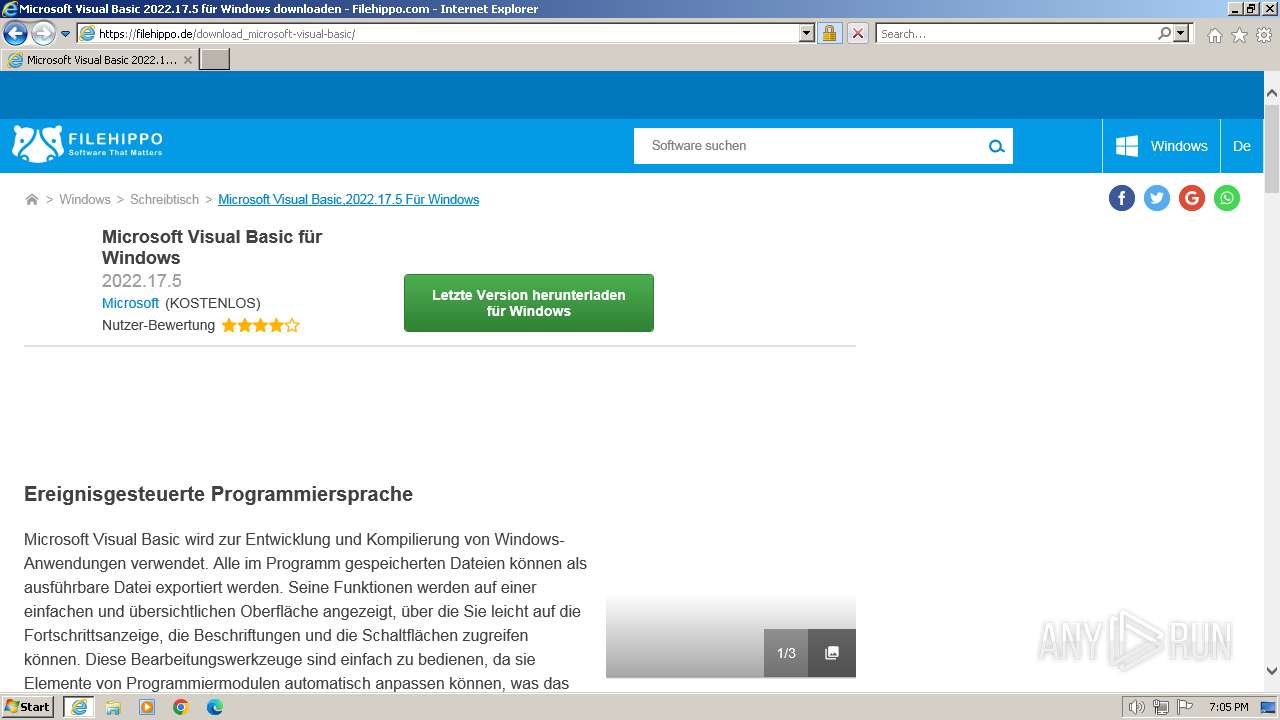Open the Windows platform menu
This screenshot has width=1280, height=720.
click(1161, 146)
